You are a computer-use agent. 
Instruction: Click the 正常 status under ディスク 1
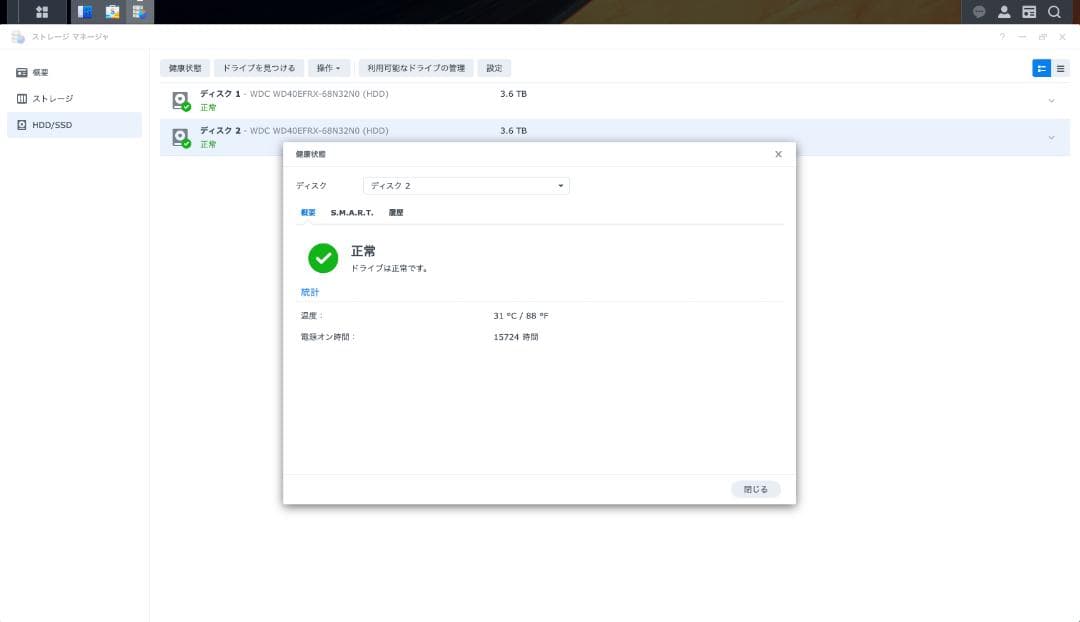tap(208, 107)
